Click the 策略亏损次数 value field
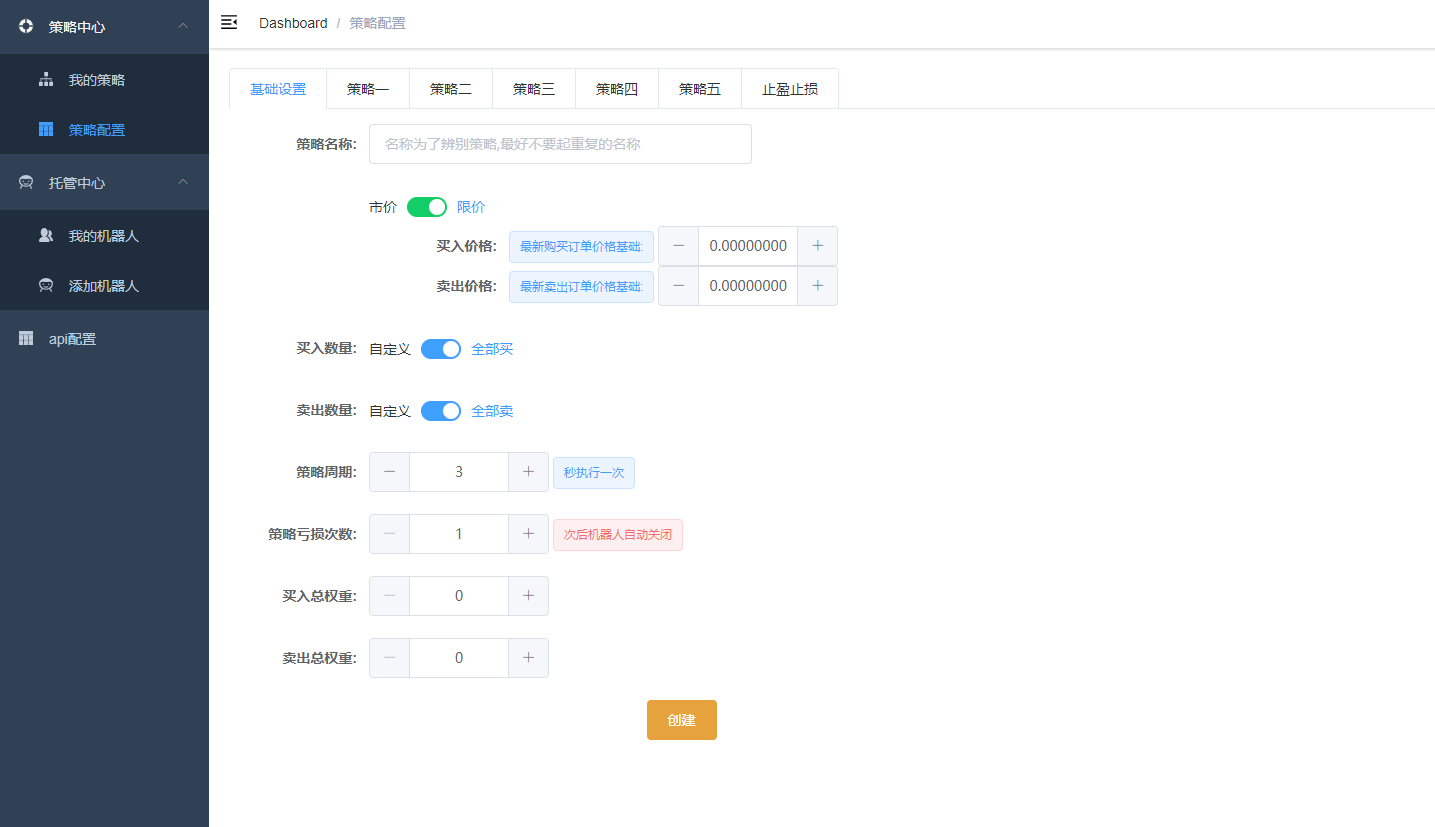The width and height of the screenshot is (1435, 827). coord(459,534)
